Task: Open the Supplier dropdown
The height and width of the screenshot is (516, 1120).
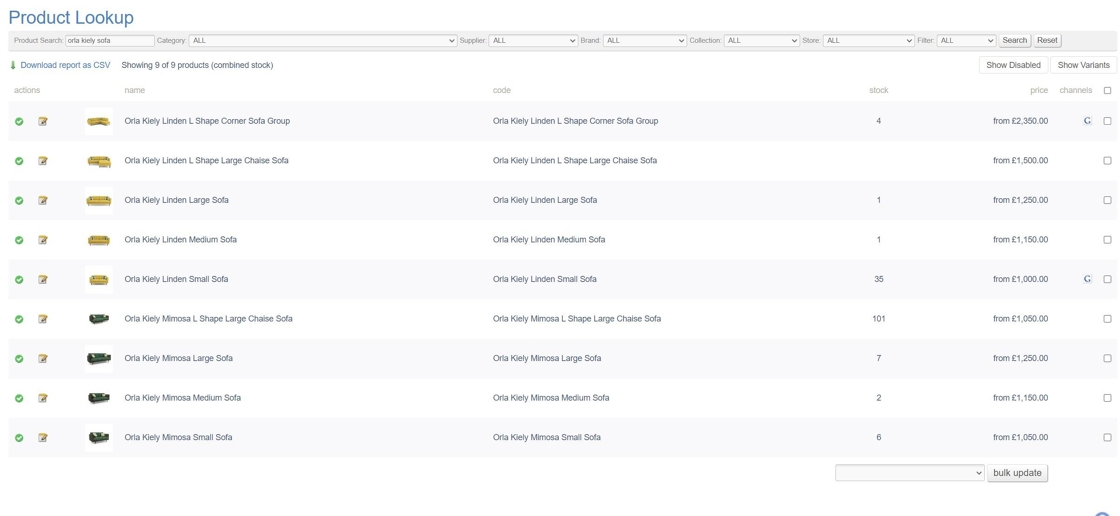Action: click(x=533, y=41)
